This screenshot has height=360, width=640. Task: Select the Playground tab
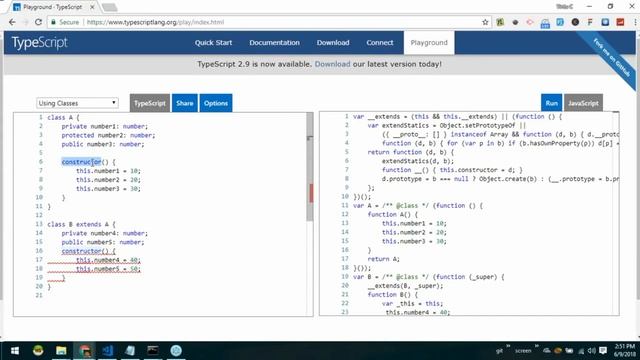[x=429, y=42]
